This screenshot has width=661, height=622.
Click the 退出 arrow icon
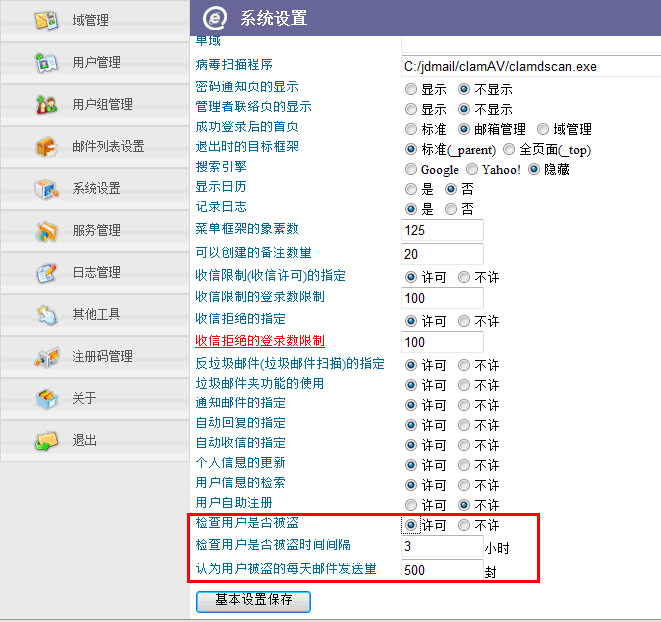click(46, 441)
